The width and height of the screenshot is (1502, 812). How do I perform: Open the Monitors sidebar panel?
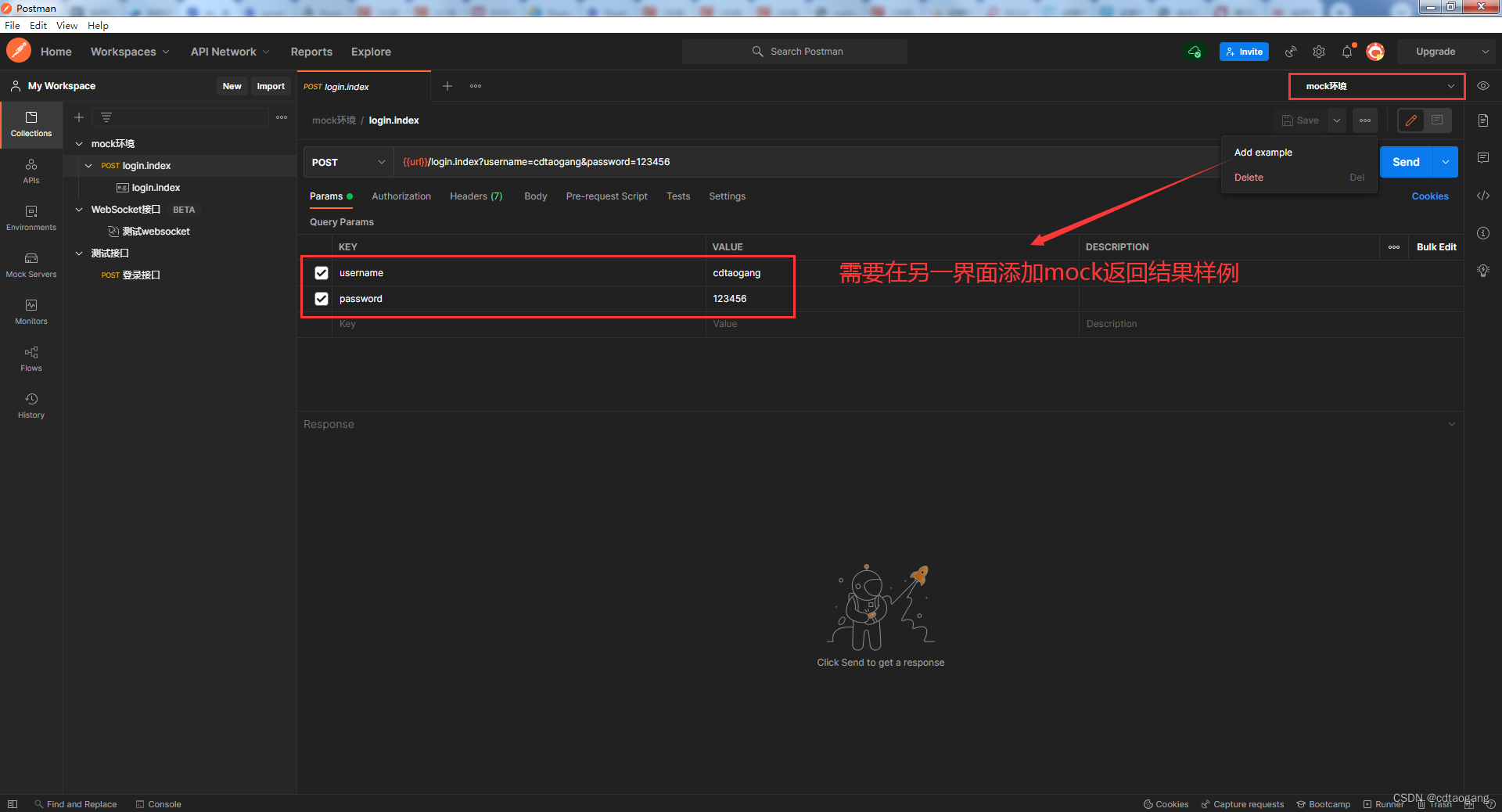[x=31, y=312]
